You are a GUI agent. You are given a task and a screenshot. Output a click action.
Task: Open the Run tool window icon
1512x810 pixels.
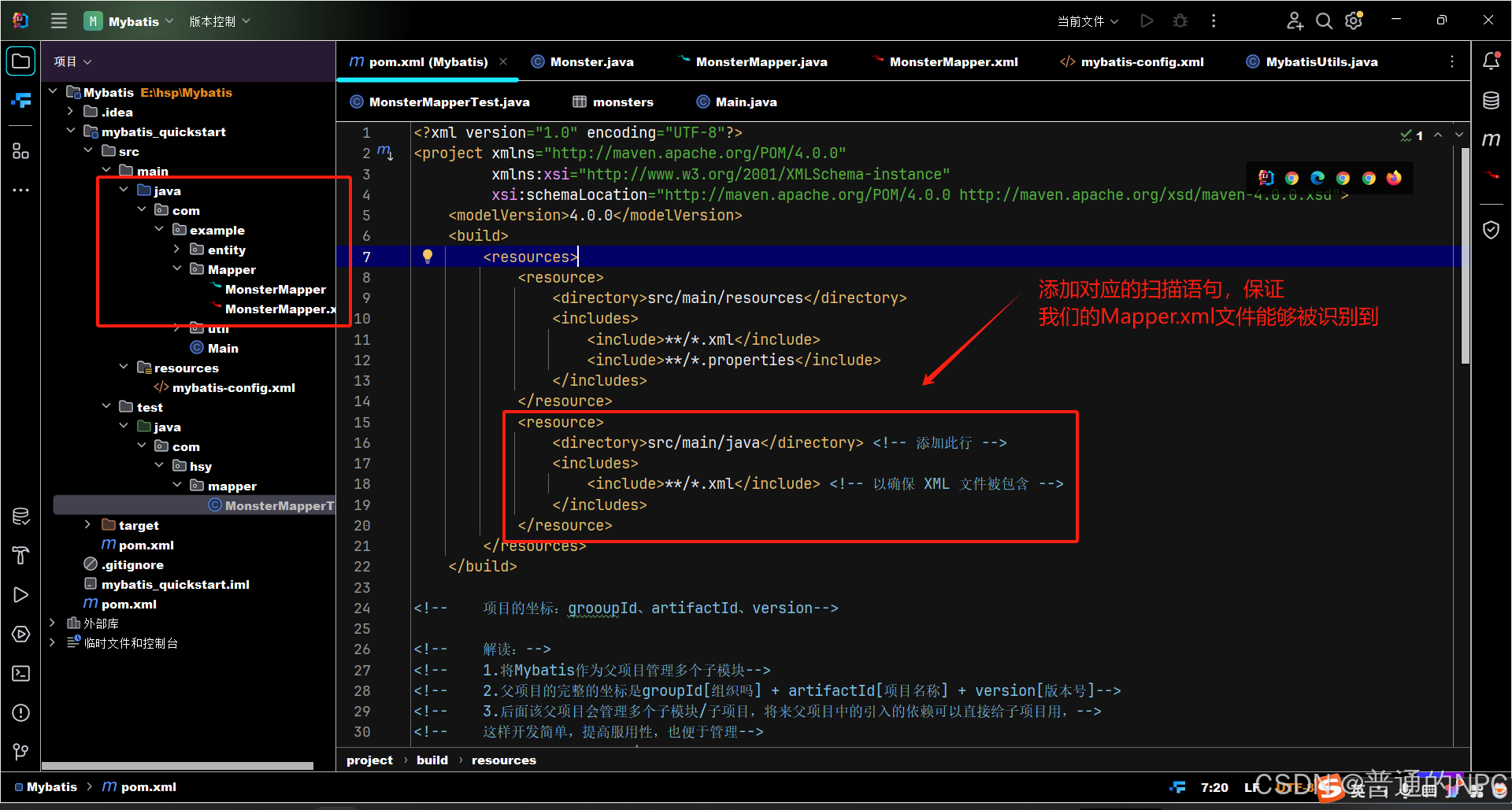click(21, 594)
